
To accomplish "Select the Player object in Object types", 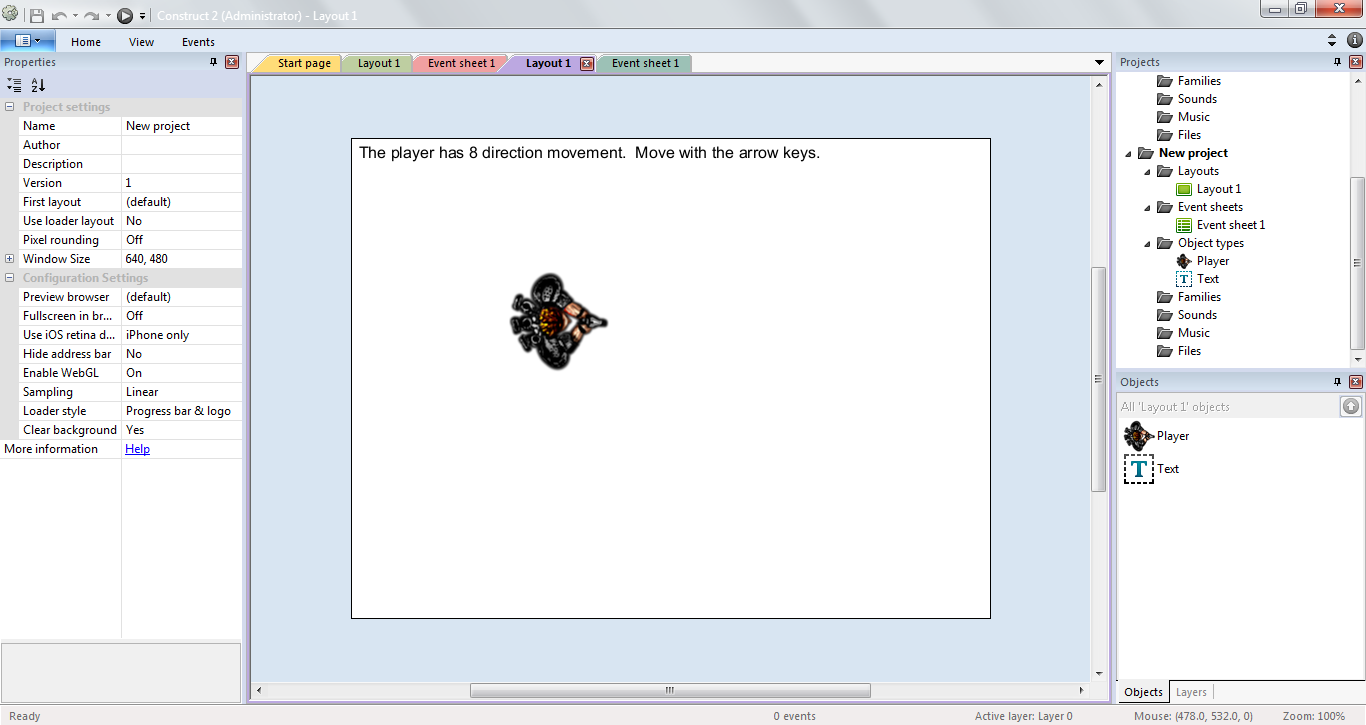I will coord(1211,260).
